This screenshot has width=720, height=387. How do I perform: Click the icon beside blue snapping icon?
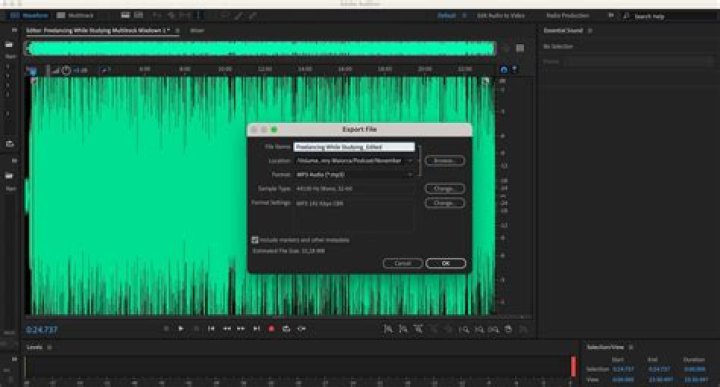[514, 70]
